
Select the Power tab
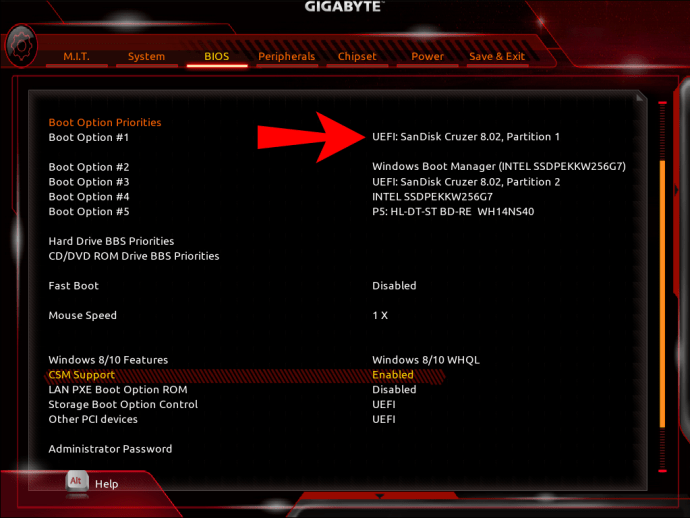[427, 56]
